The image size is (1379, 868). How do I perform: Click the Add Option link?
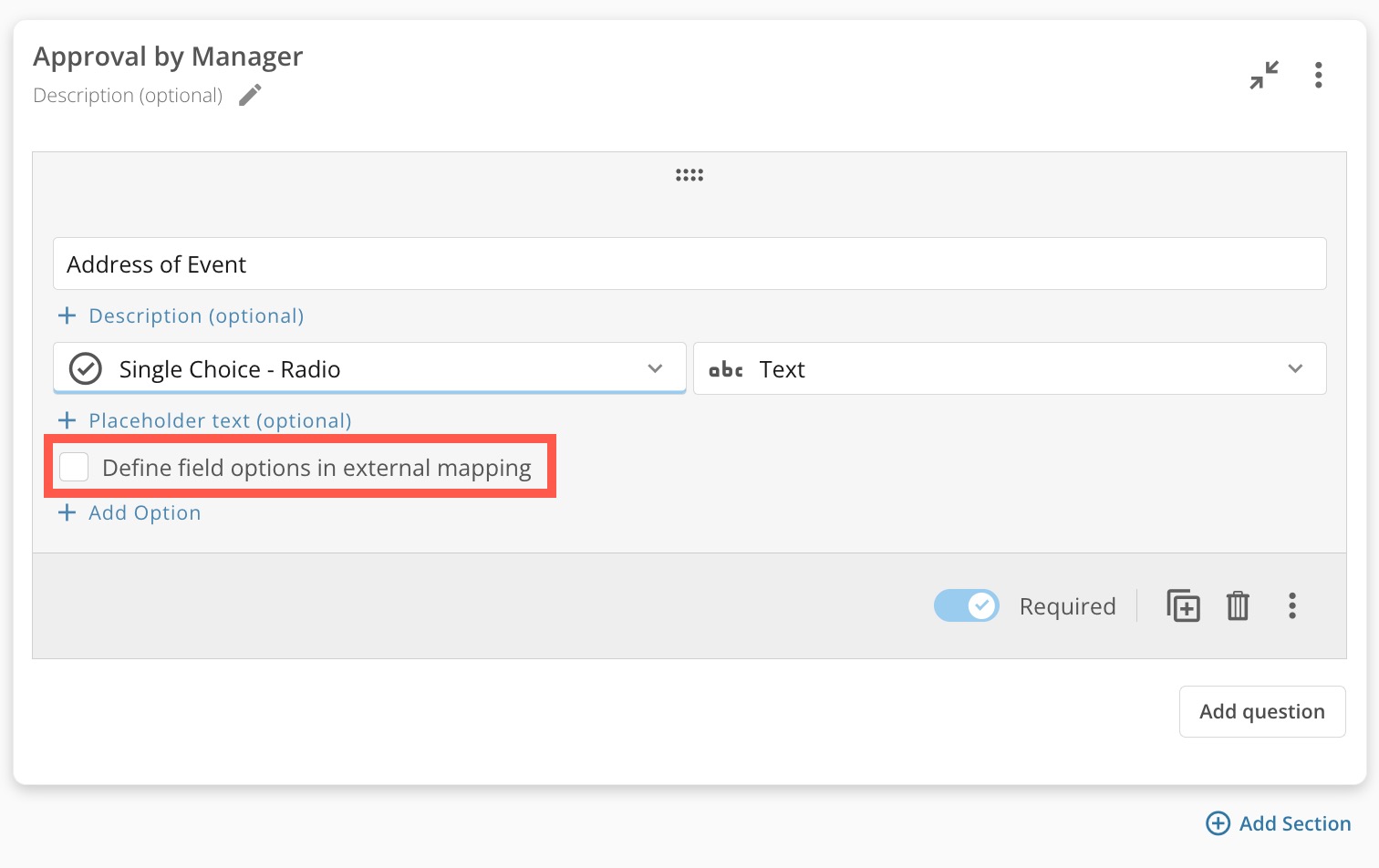(144, 512)
